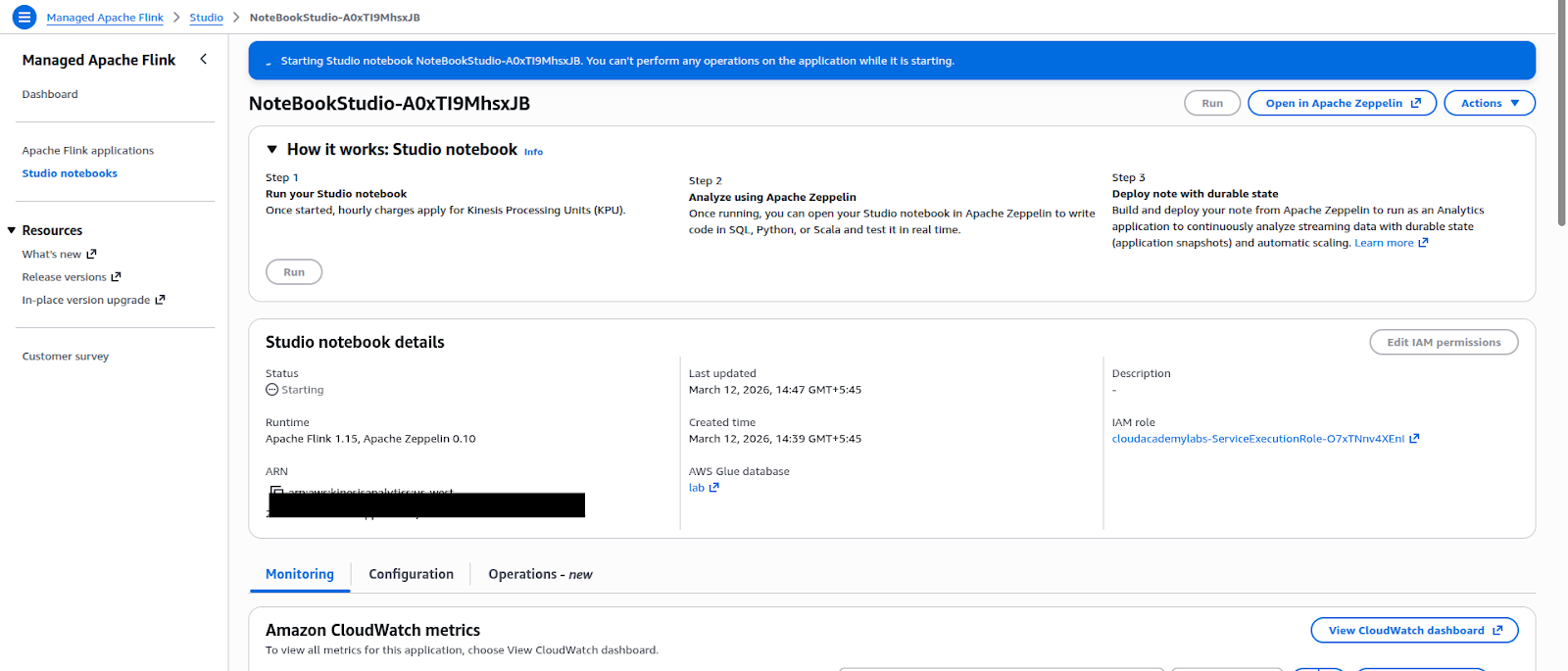Image resolution: width=1568 pixels, height=671 pixels.
Task: Click external icon beside In-place version upgrade
Action: pyautogui.click(x=161, y=301)
